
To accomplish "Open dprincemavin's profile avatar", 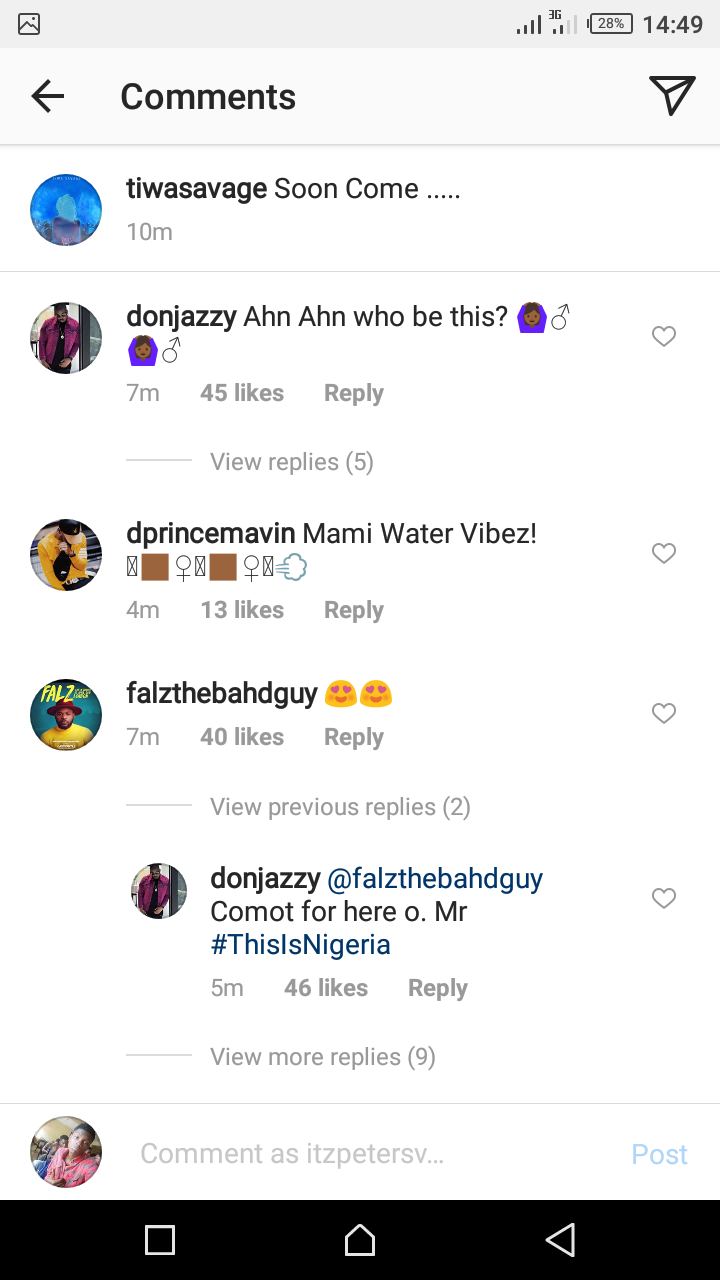I will (x=66, y=555).
